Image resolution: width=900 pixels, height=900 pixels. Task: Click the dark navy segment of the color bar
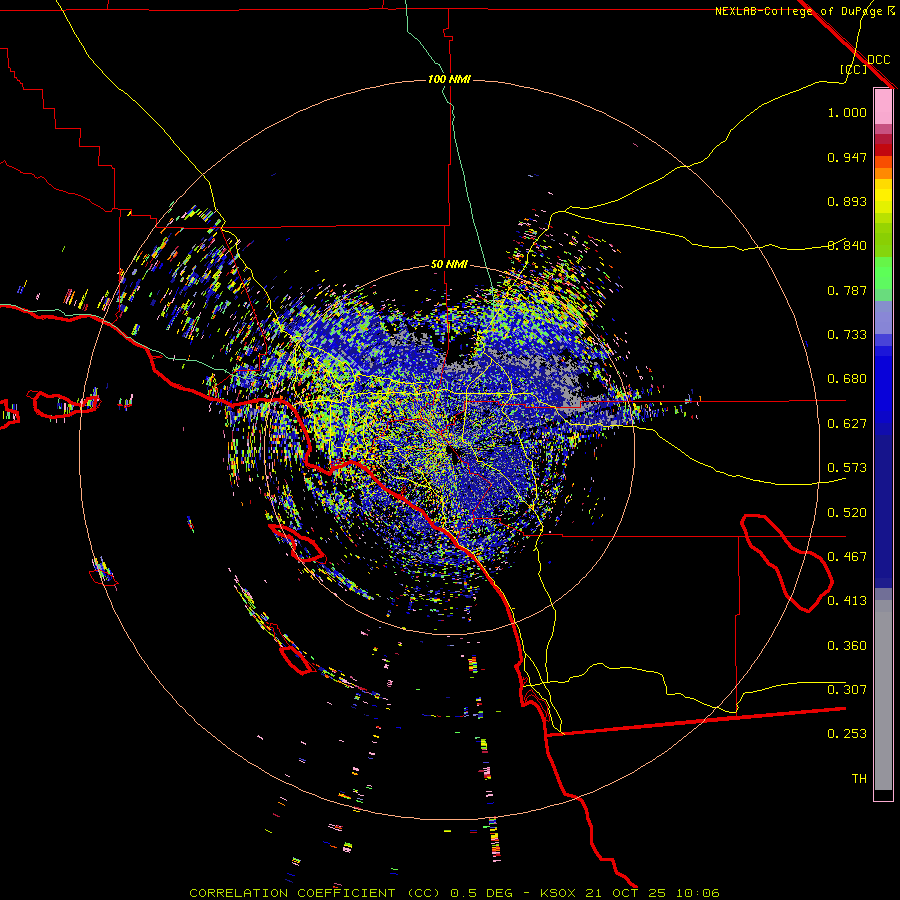(x=883, y=510)
